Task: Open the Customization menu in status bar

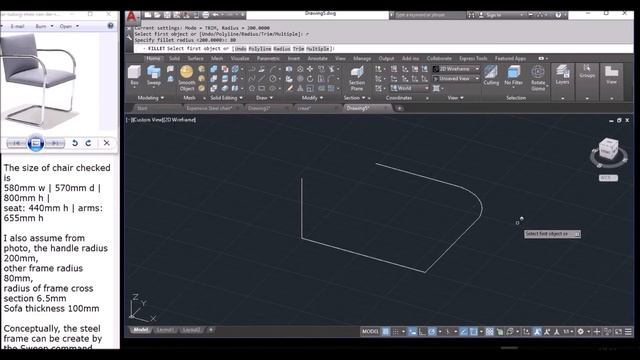Action: point(628,331)
